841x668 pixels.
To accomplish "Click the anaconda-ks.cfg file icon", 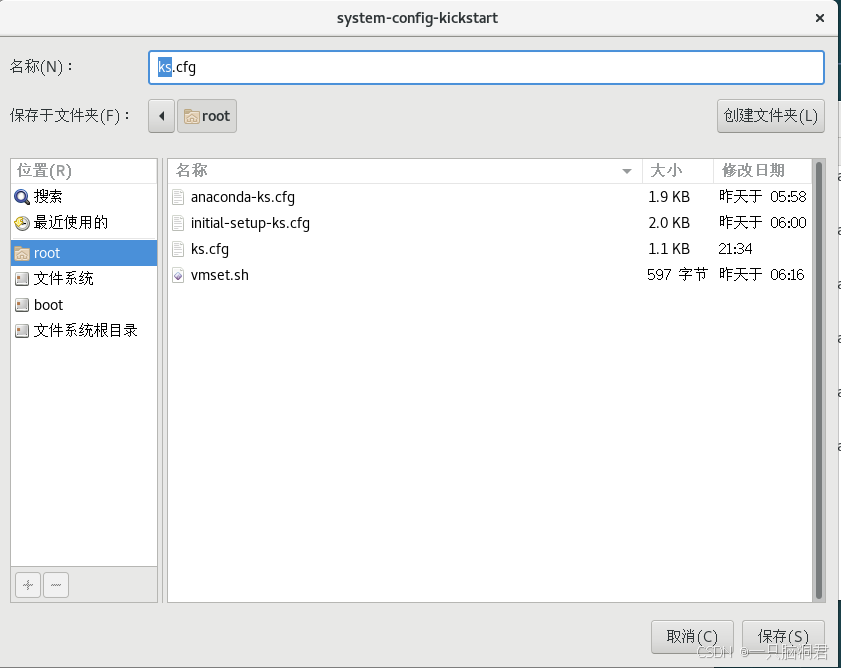I will [x=178, y=197].
